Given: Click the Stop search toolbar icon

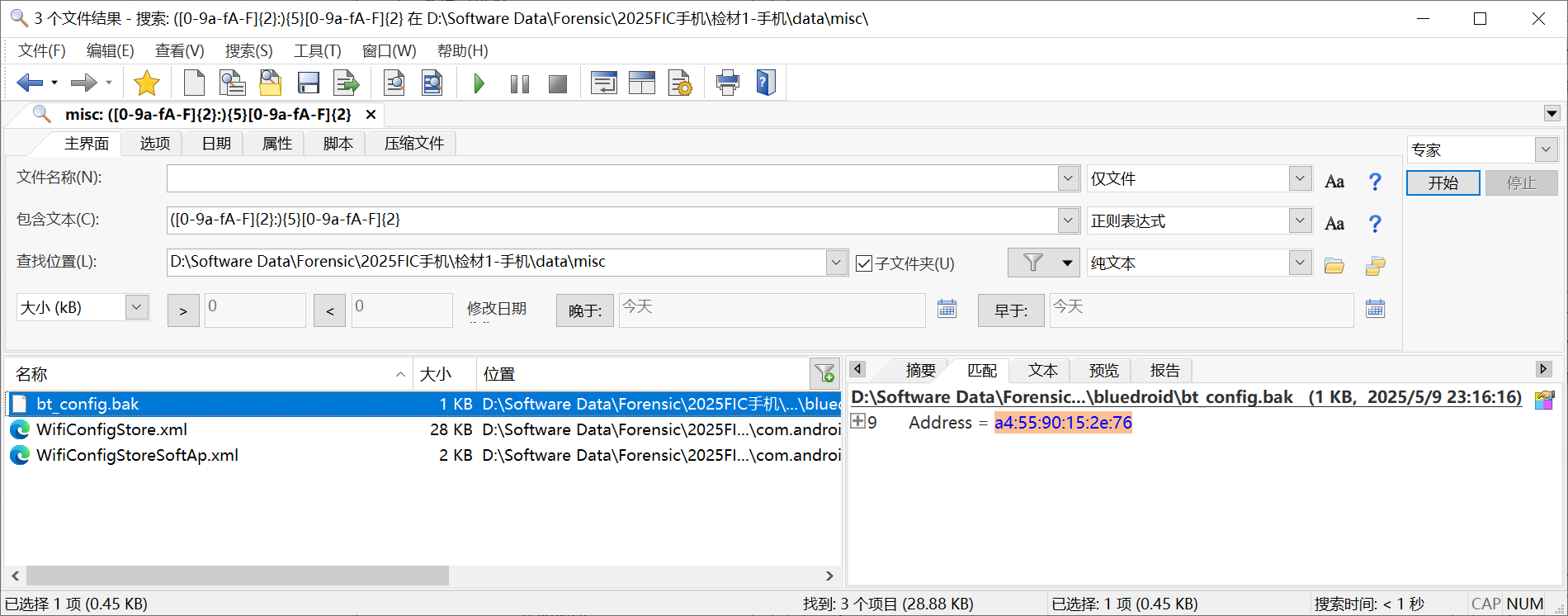Looking at the screenshot, I should click(558, 83).
